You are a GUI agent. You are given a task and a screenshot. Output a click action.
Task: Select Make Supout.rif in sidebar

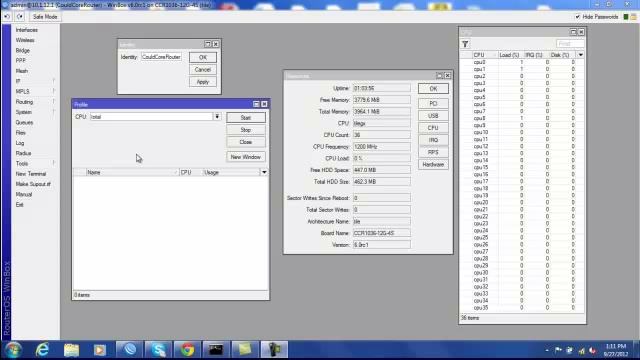[33, 184]
